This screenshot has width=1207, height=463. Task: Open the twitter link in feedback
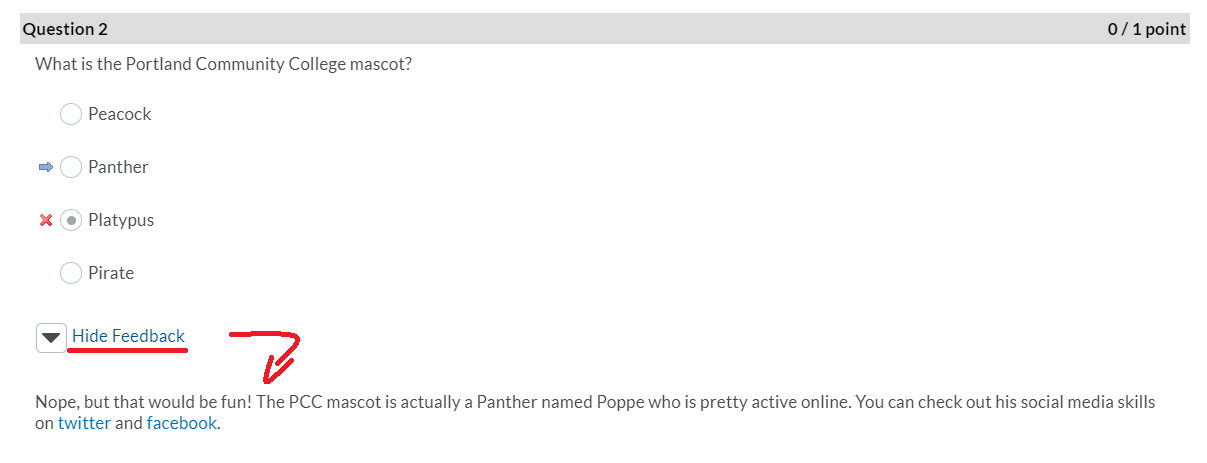84,423
